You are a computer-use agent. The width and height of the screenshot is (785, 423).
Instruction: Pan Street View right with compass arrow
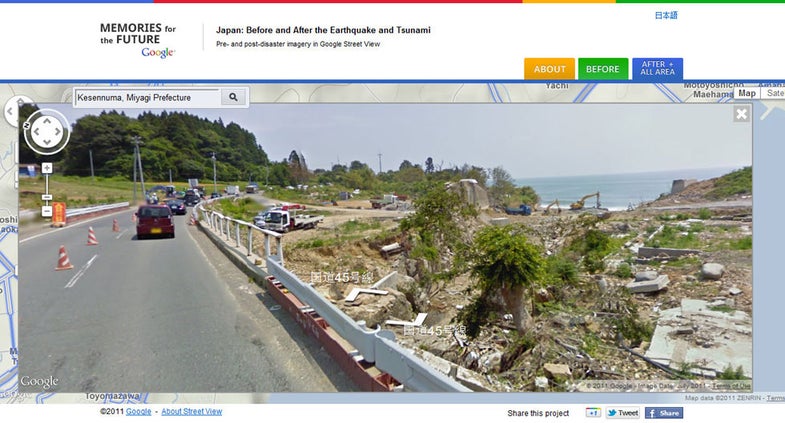point(58,132)
